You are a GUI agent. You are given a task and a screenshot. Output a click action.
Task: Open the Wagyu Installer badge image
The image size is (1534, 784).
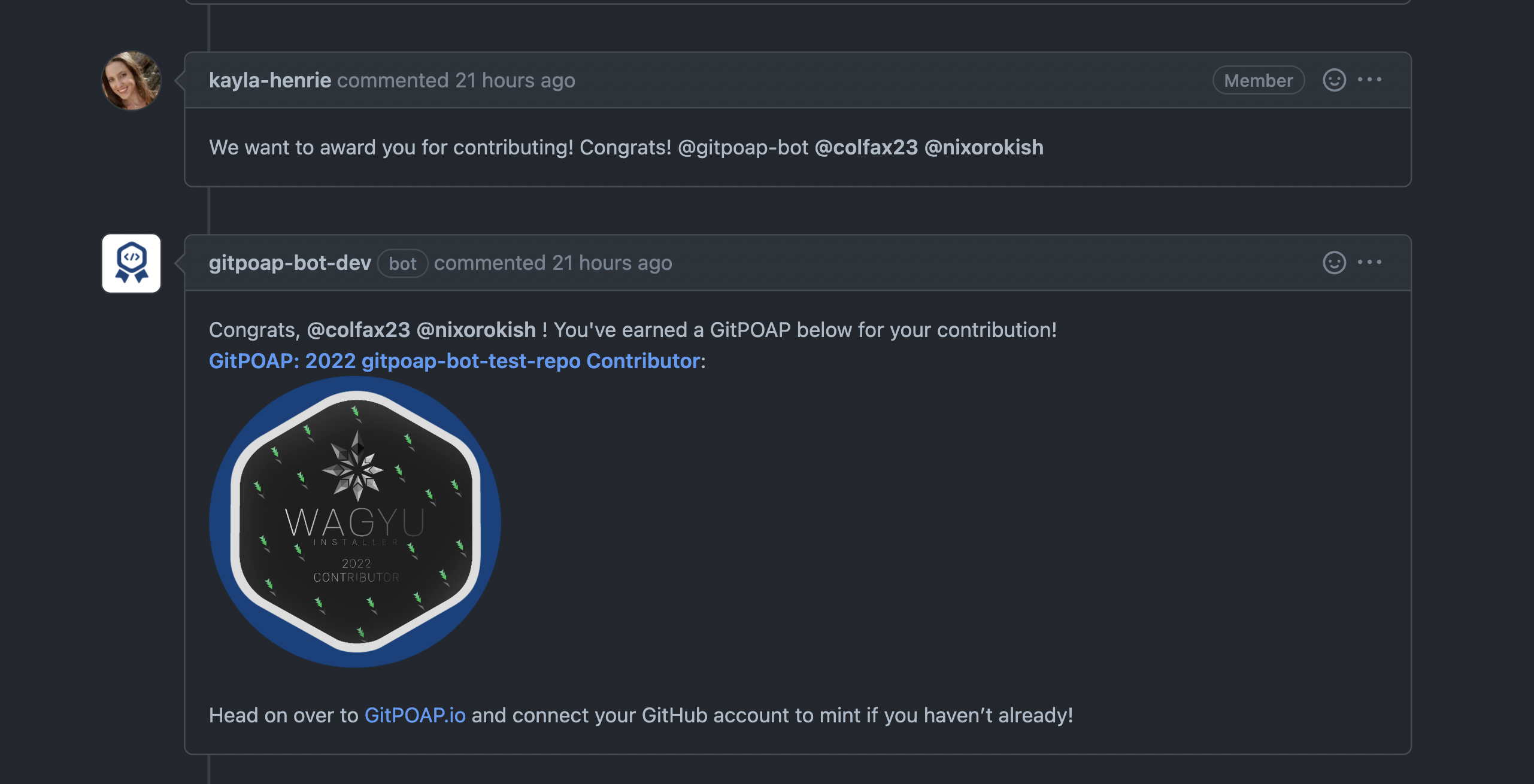[x=355, y=522]
